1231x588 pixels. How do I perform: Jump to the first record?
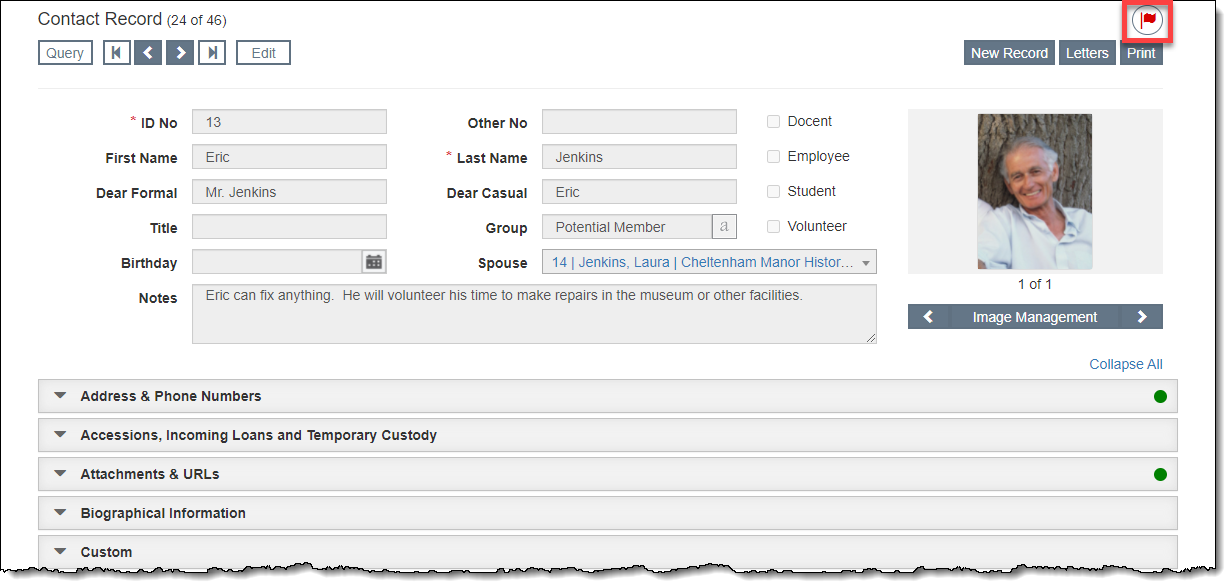tap(117, 53)
